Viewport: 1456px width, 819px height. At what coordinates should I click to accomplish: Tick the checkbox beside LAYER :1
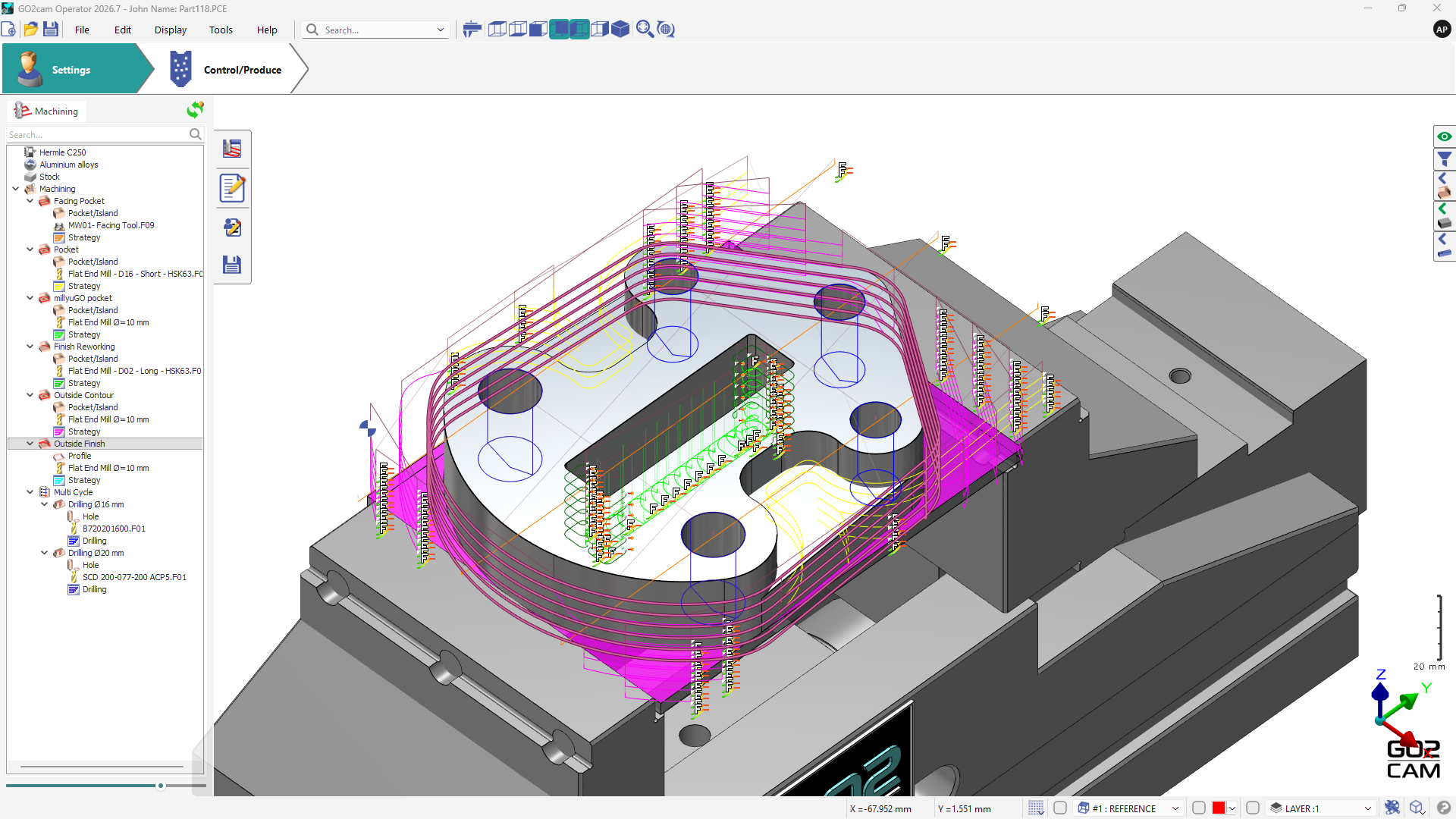coord(1253,808)
